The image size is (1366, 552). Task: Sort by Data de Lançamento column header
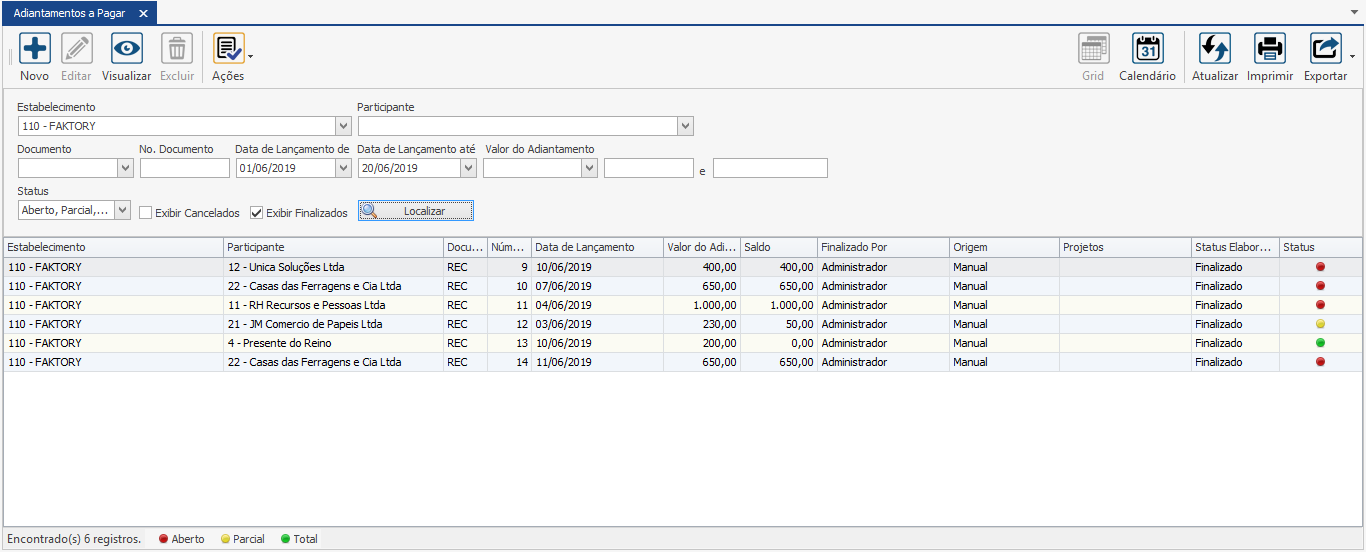click(x=597, y=247)
